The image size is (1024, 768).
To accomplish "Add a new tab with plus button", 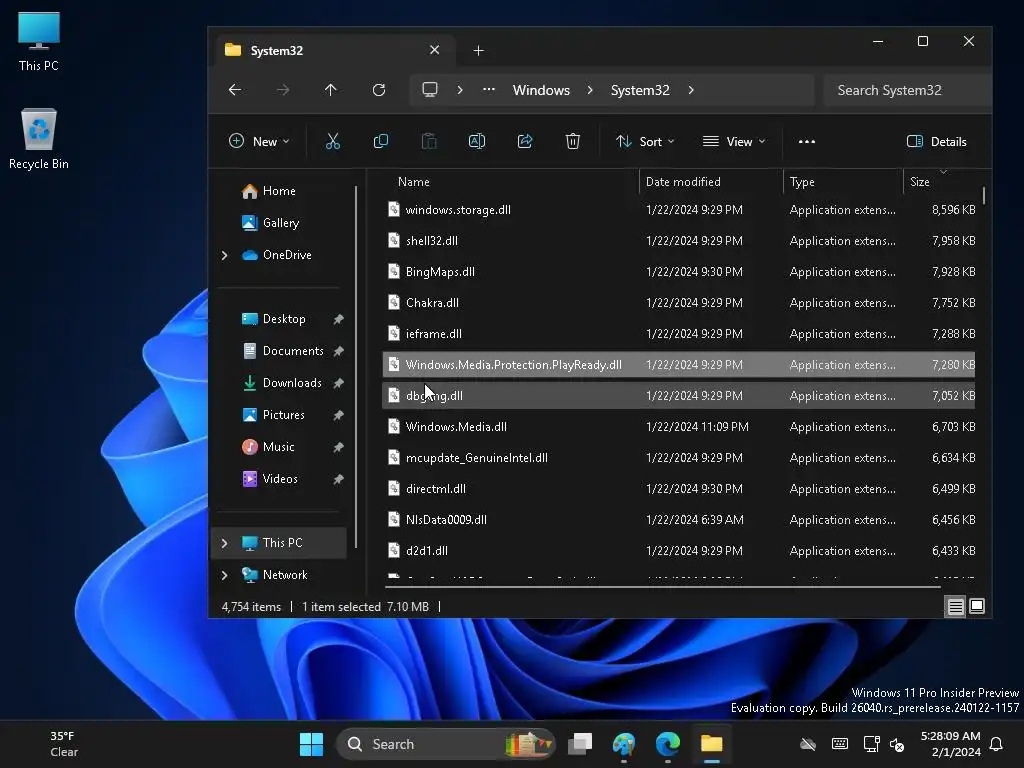I will (x=479, y=50).
